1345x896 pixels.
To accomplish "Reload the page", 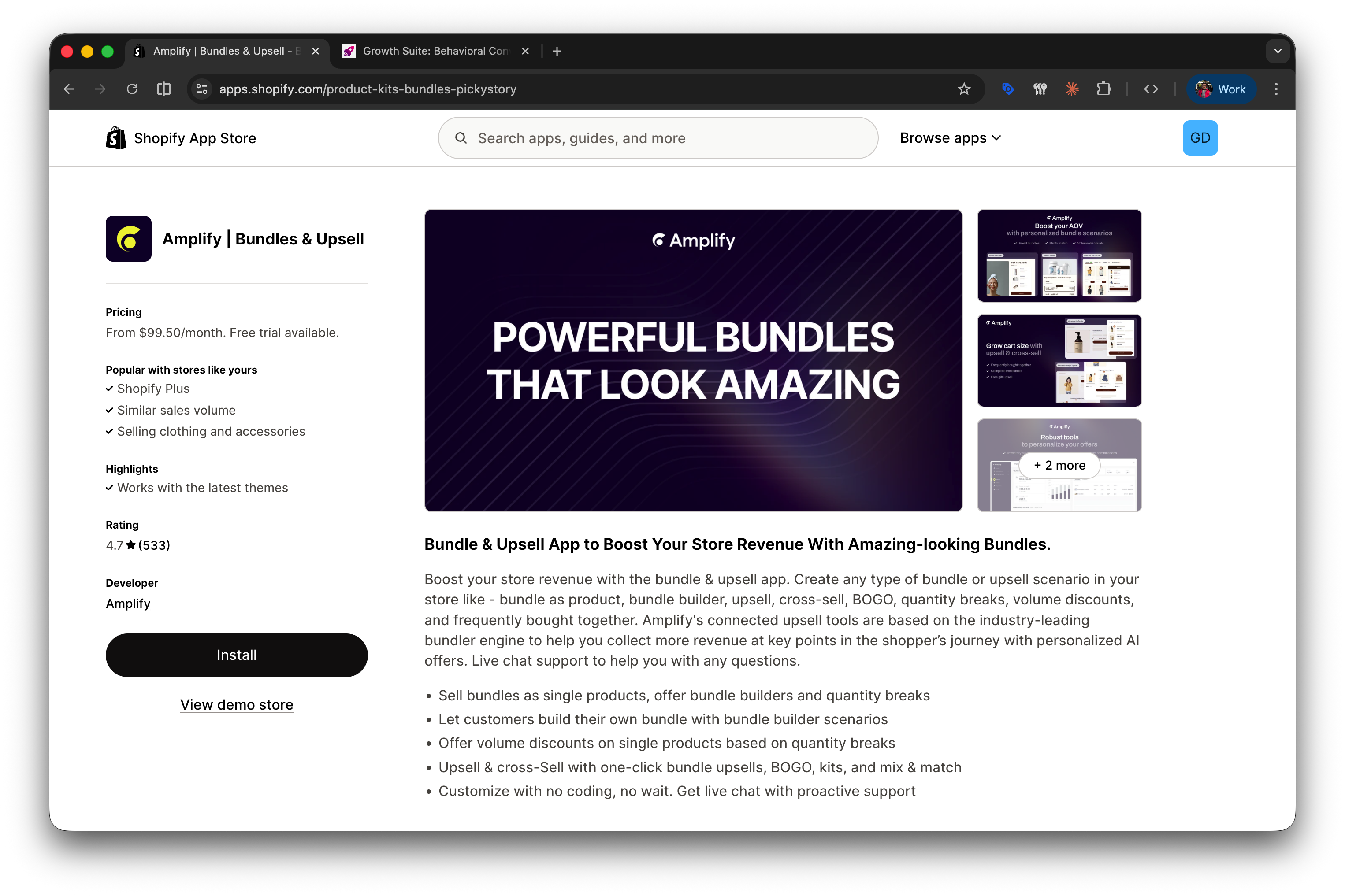I will click(132, 89).
